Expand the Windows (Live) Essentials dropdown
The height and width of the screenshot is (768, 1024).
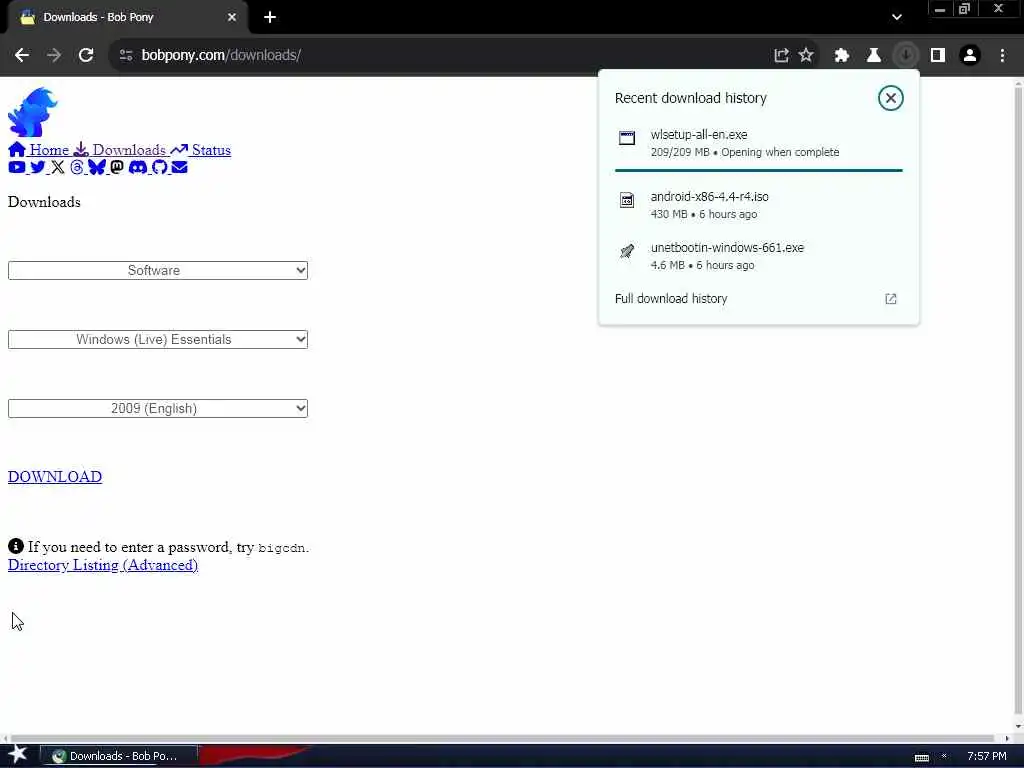pyautogui.click(x=157, y=340)
